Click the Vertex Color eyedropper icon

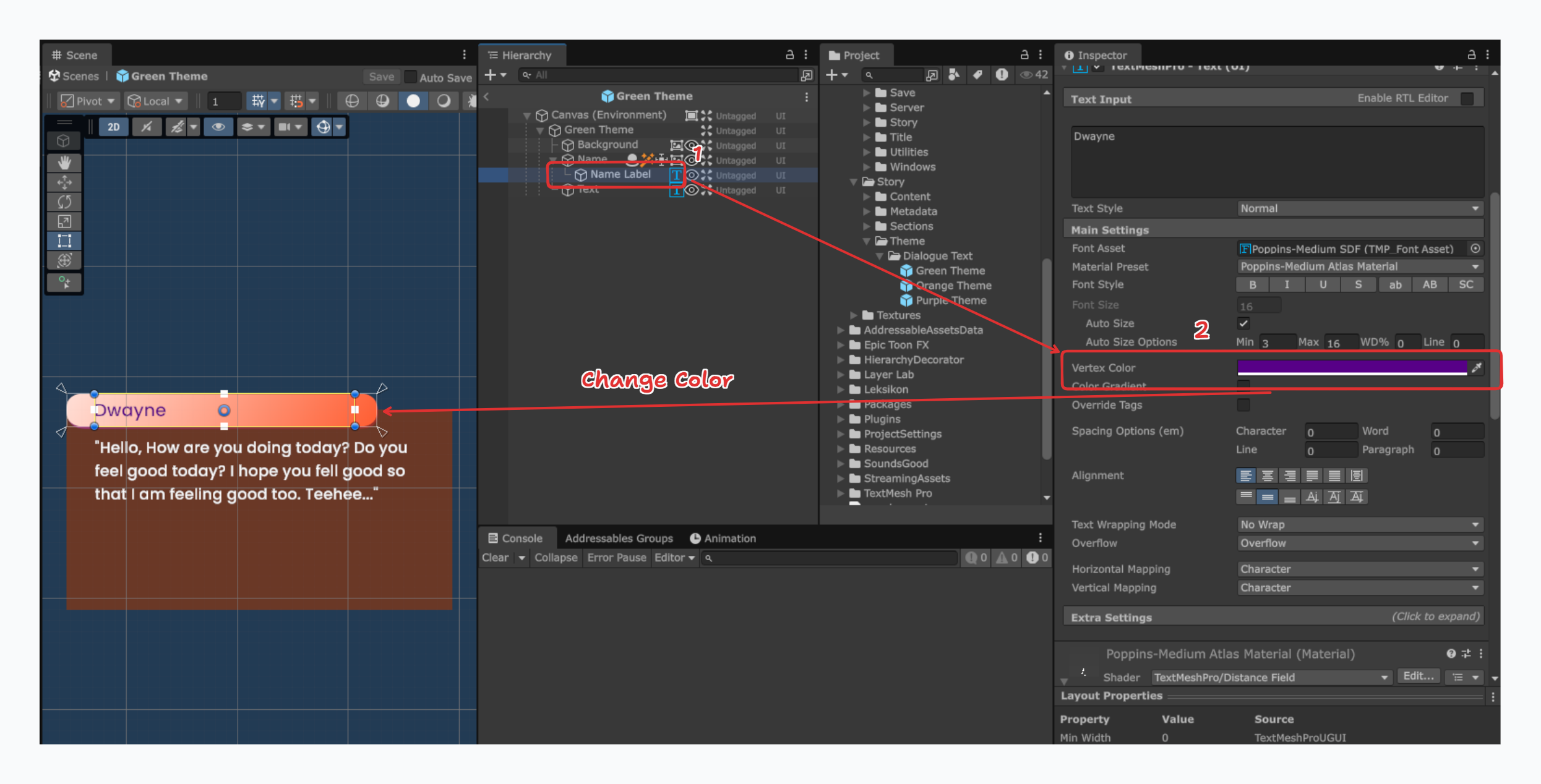tap(1478, 367)
